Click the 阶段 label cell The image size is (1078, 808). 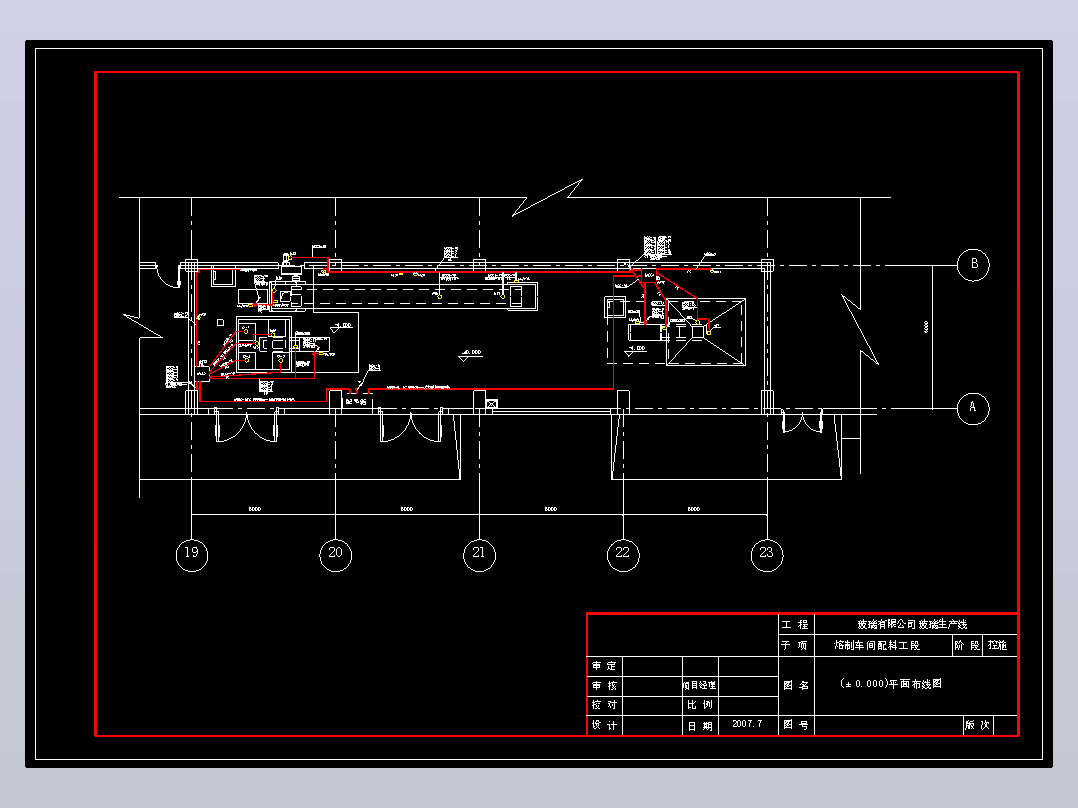click(x=967, y=646)
